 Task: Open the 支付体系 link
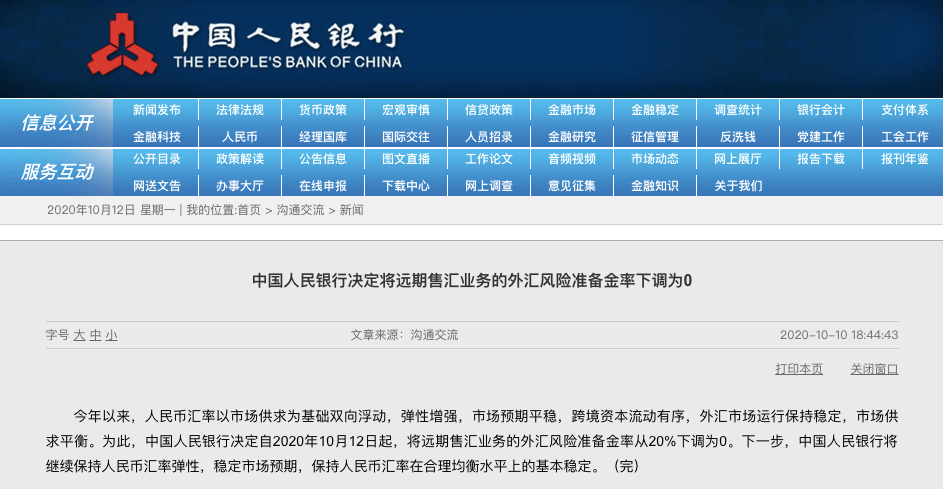904,110
